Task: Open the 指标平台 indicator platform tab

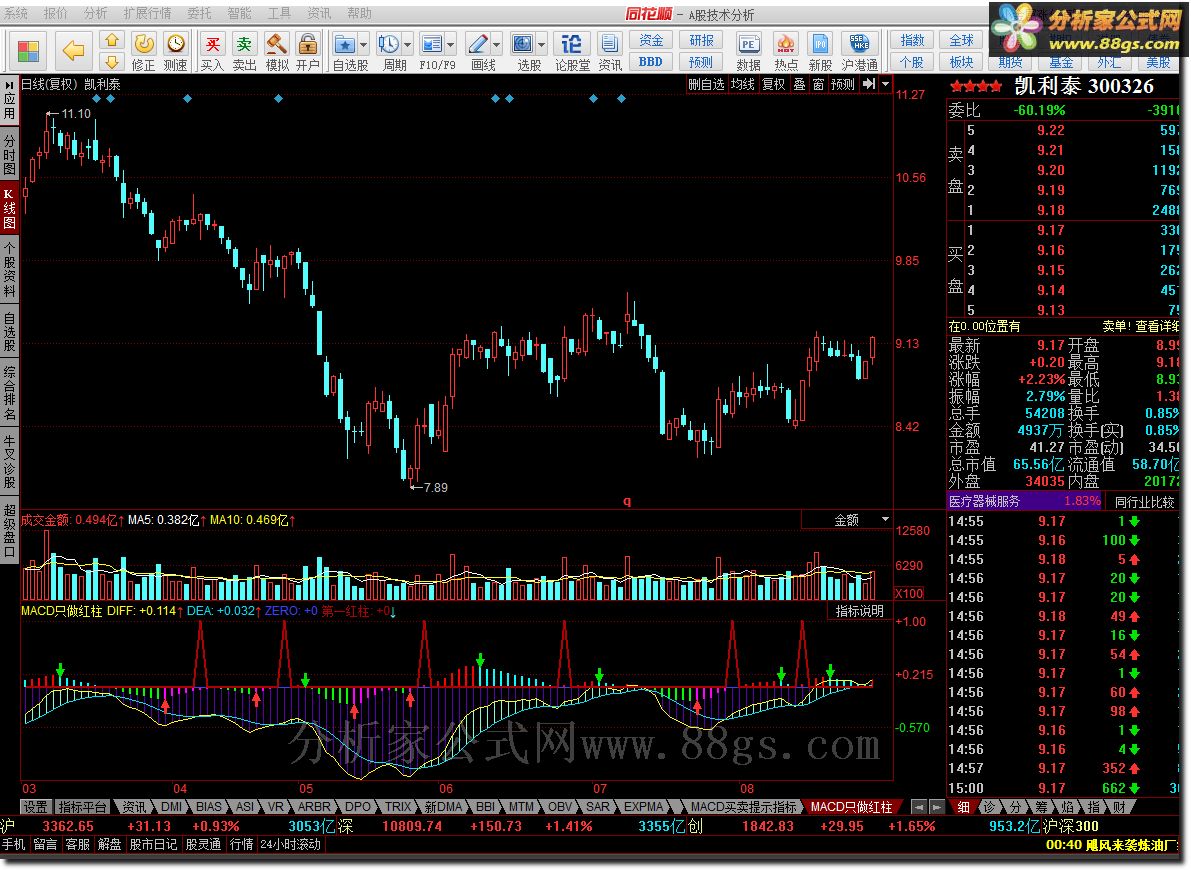Action: click(x=82, y=807)
